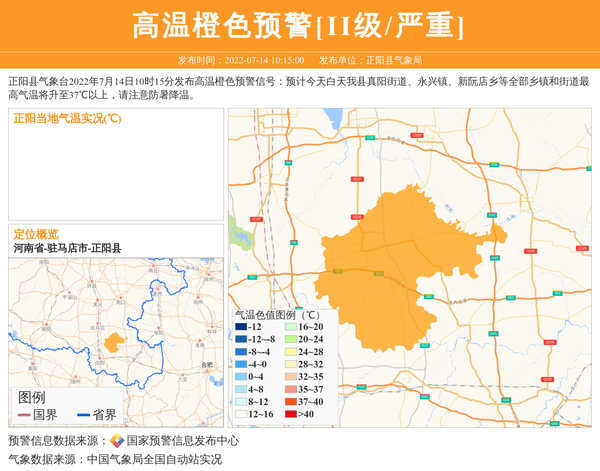Image resolution: width=600 pixels, height=471 pixels.
Task: Click the 河南省-驻马店市-正阳县 location label
Action: point(67,247)
